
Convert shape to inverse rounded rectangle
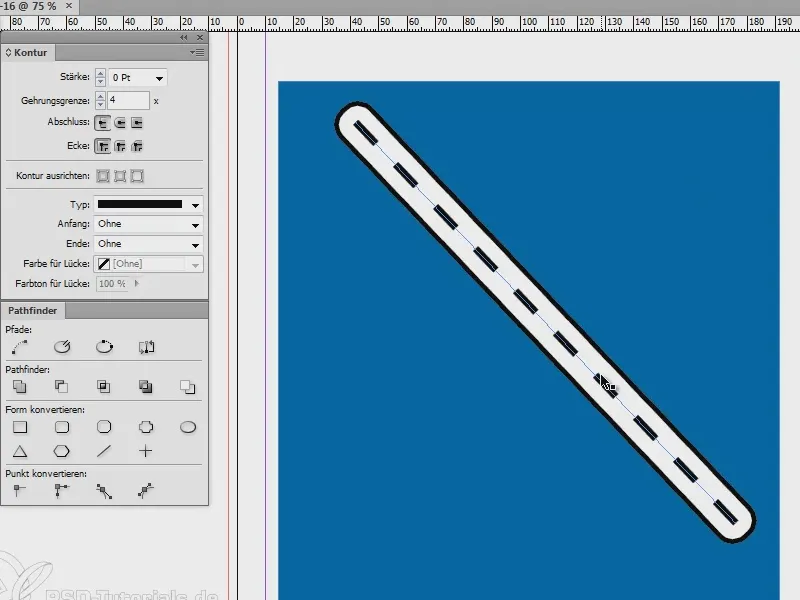point(146,427)
